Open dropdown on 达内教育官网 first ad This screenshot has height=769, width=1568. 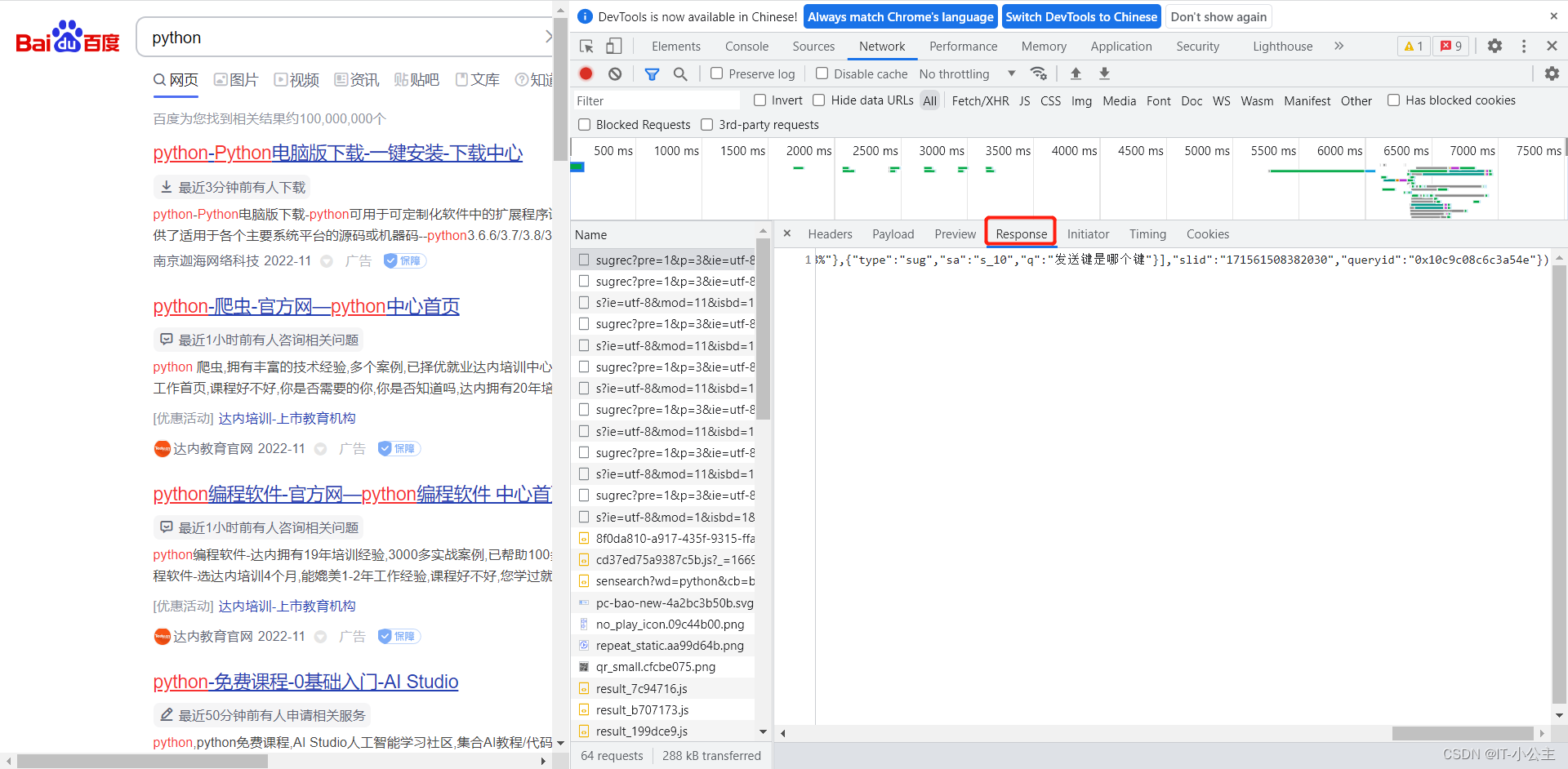pos(320,449)
